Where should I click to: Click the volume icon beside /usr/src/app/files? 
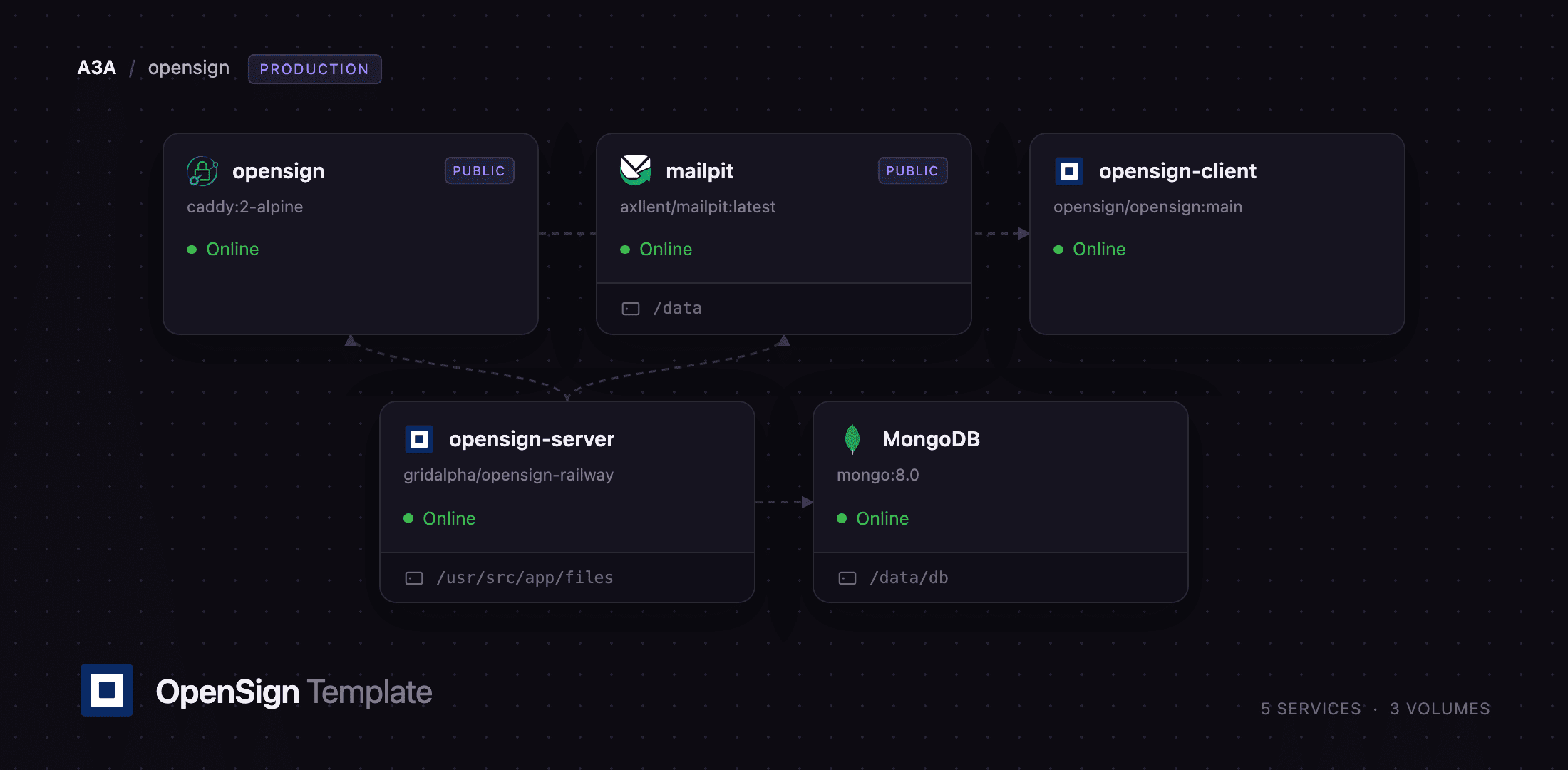tap(414, 578)
